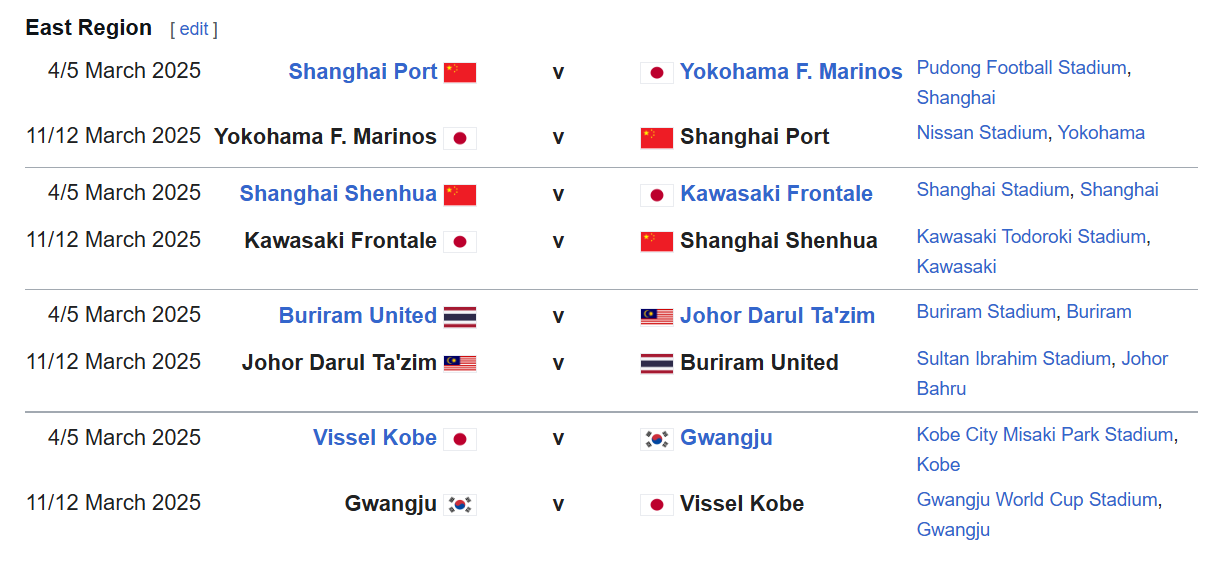Open Shanghai Port team page link
This screenshot has width=1211, height=563.
pyautogui.click(x=363, y=72)
